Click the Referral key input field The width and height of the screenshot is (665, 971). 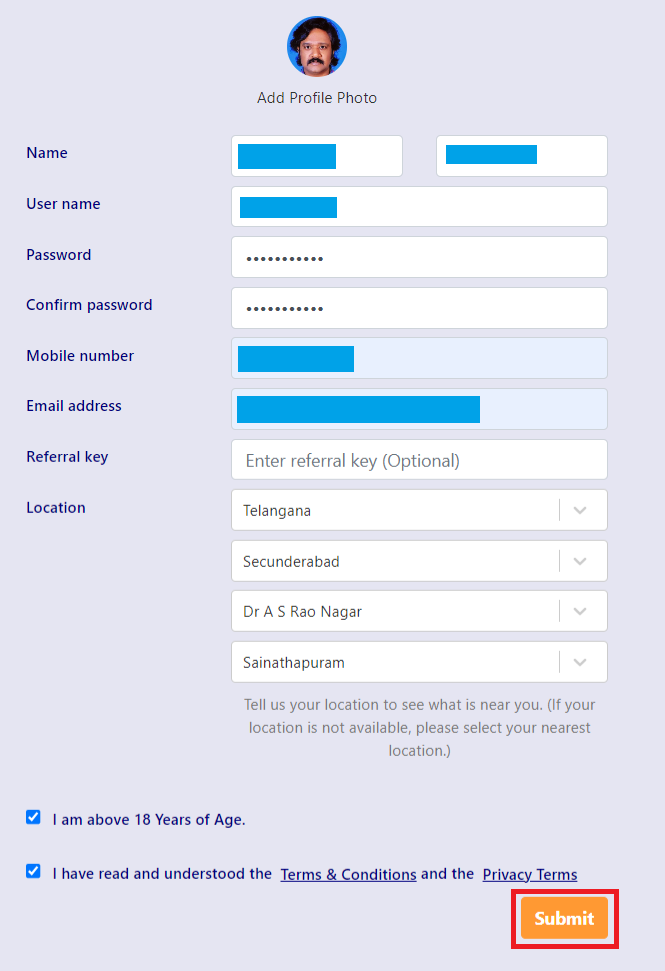[x=419, y=460]
